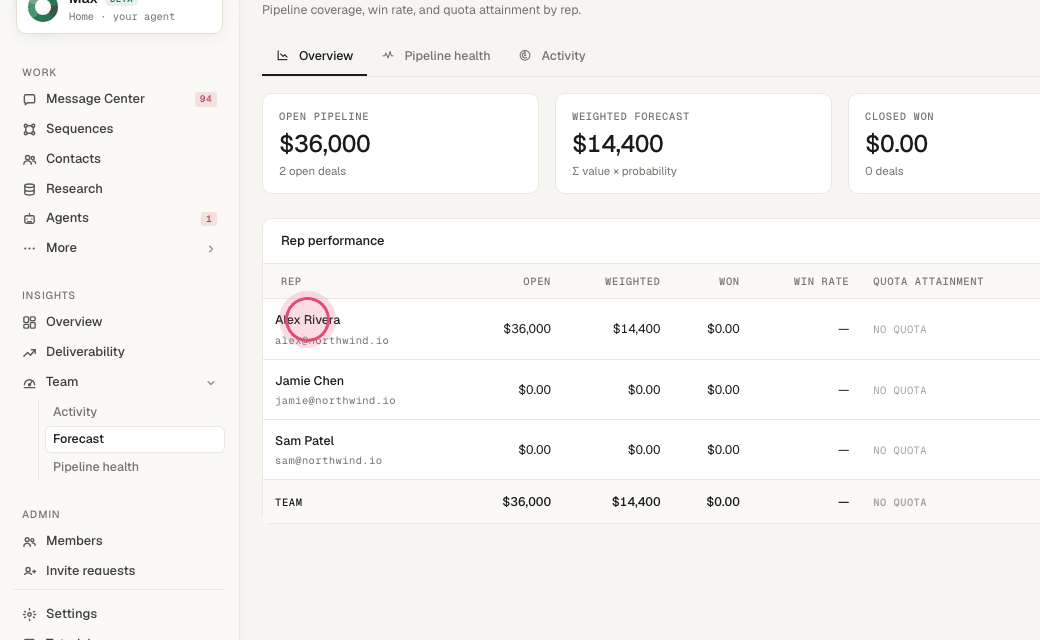Image resolution: width=1040 pixels, height=640 pixels.
Task: Open the Members admin page
Action: (x=119, y=541)
